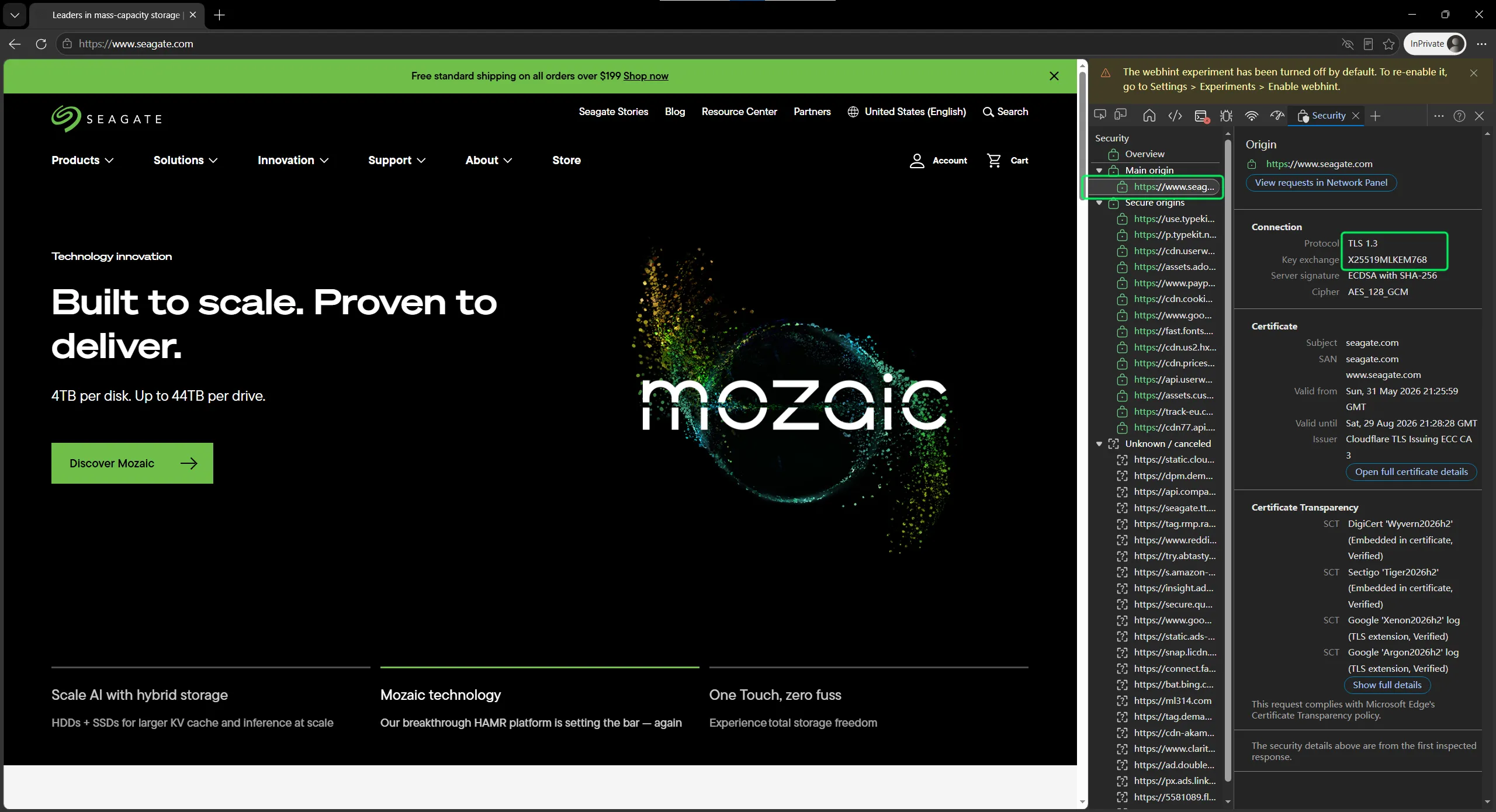Go to the Store page
The width and height of the screenshot is (1496, 812).
(x=566, y=160)
